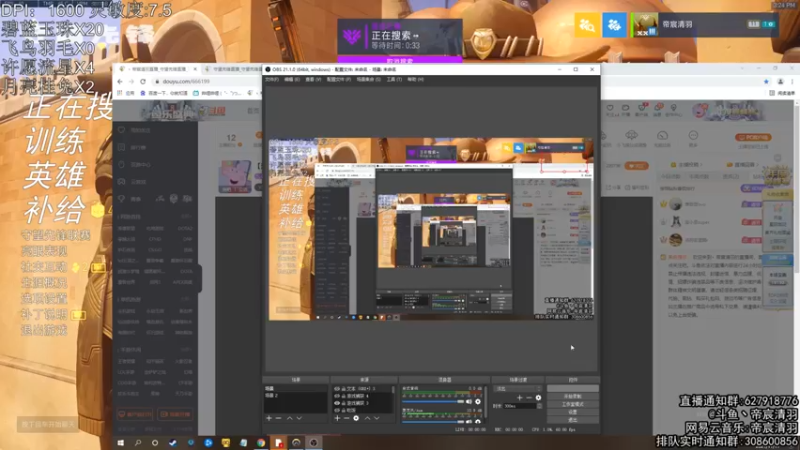Toggle visibility of fourth source row
Screen dimensions: 800x450
(337, 410)
